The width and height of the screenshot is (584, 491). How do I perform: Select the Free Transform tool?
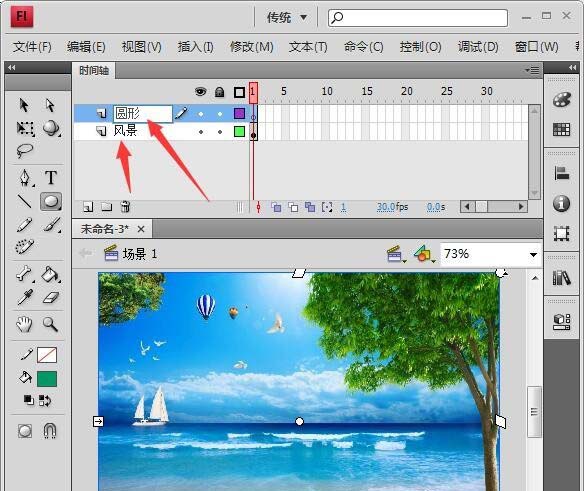25,128
